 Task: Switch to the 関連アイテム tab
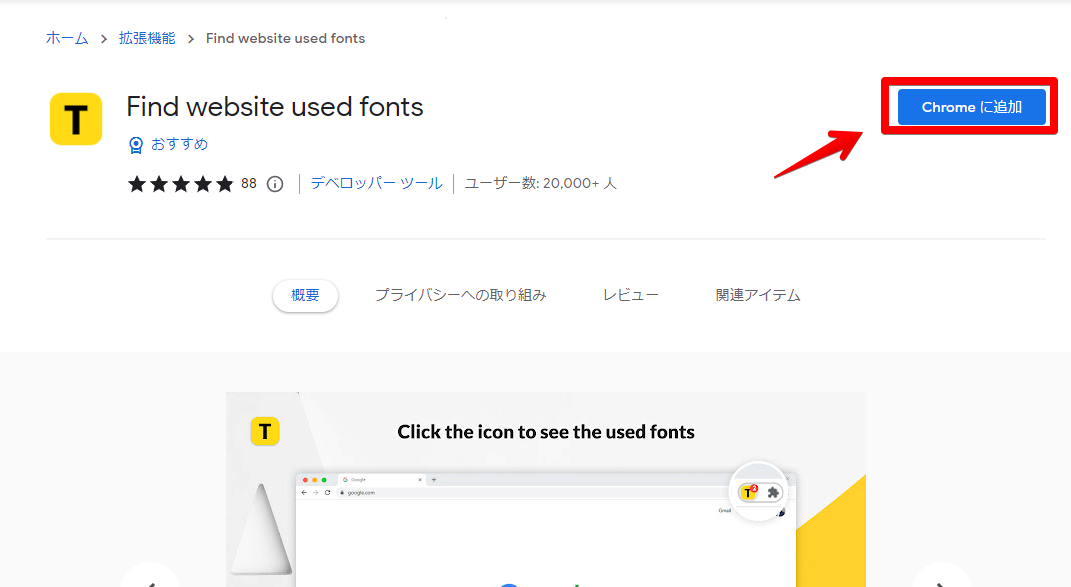[757, 295]
